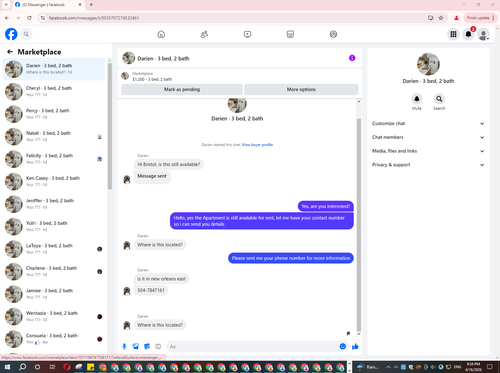Record a voice clip with microphone icon
The height and width of the screenshot is (373, 500).
pyautogui.click(x=124, y=346)
